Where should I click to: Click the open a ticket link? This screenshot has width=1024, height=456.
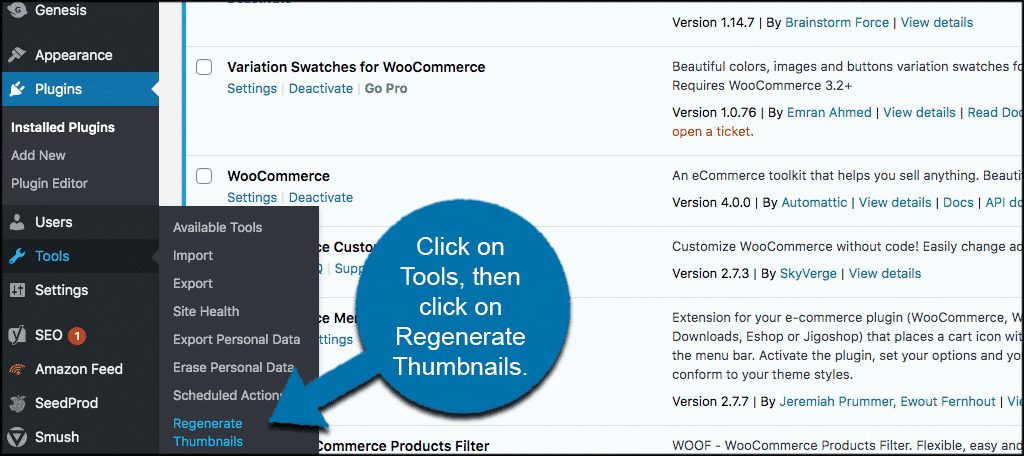pos(712,131)
